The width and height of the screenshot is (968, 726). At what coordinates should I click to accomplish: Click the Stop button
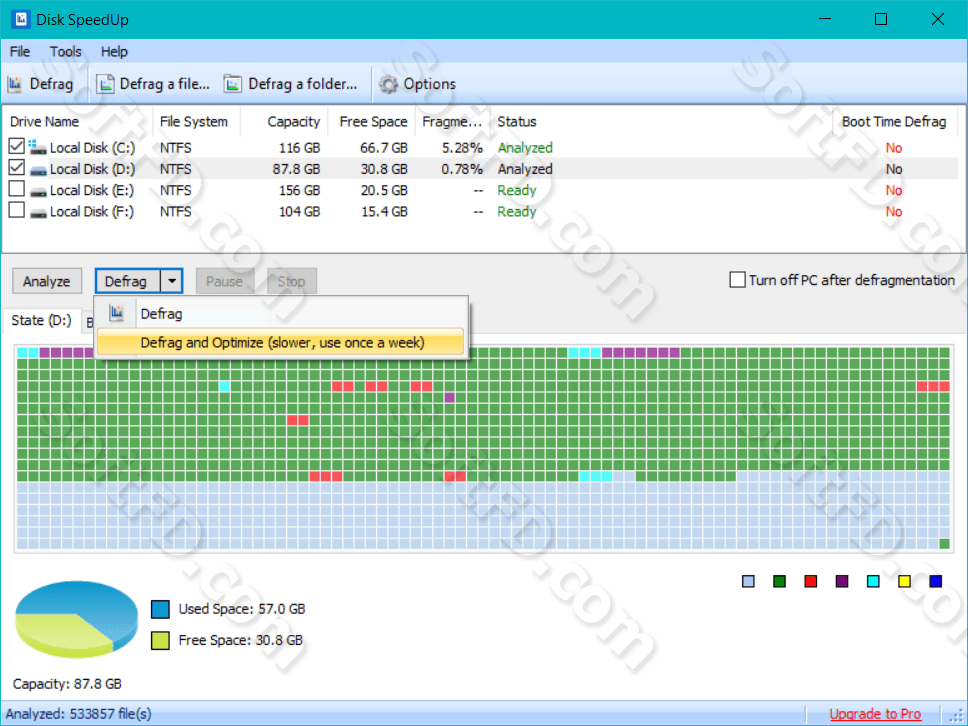click(x=291, y=282)
